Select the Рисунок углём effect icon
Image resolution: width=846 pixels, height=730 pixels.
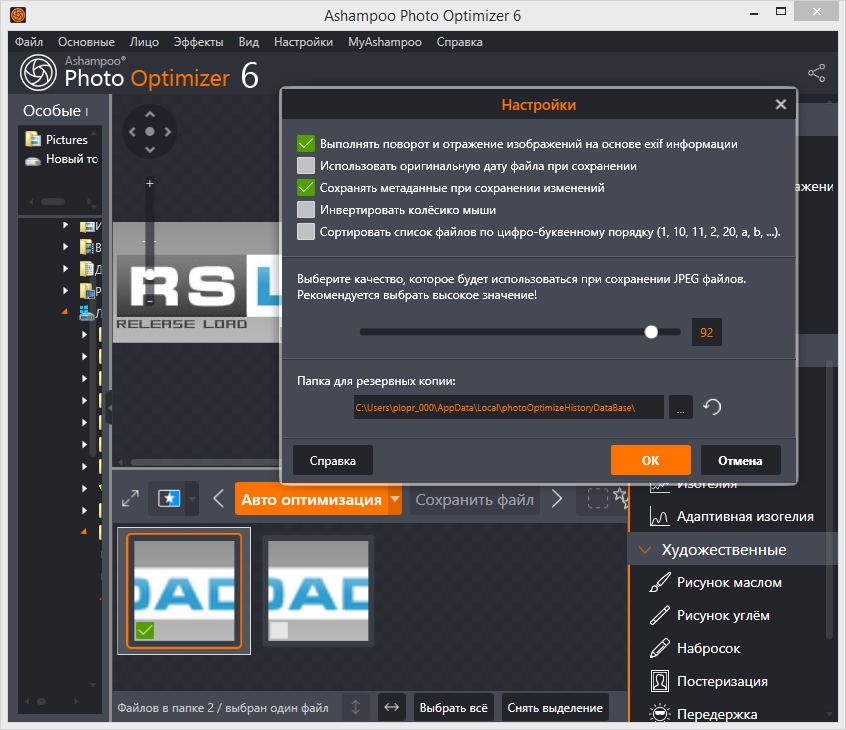[x=660, y=616]
